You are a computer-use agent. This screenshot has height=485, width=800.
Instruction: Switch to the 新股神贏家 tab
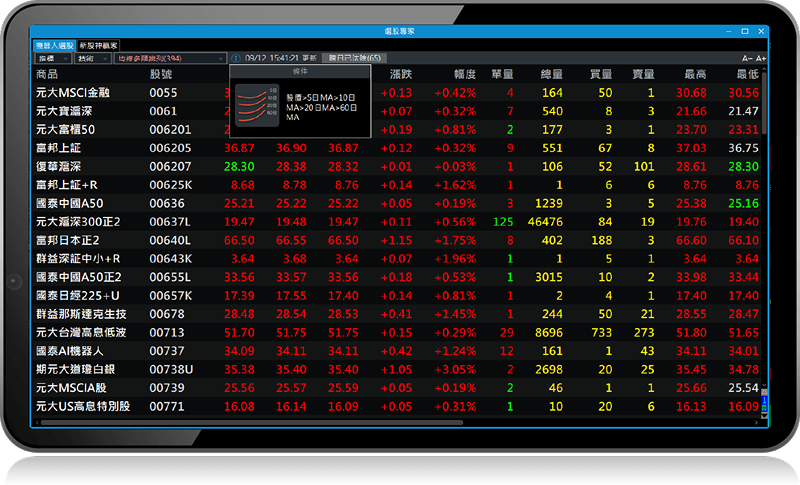(98, 45)
